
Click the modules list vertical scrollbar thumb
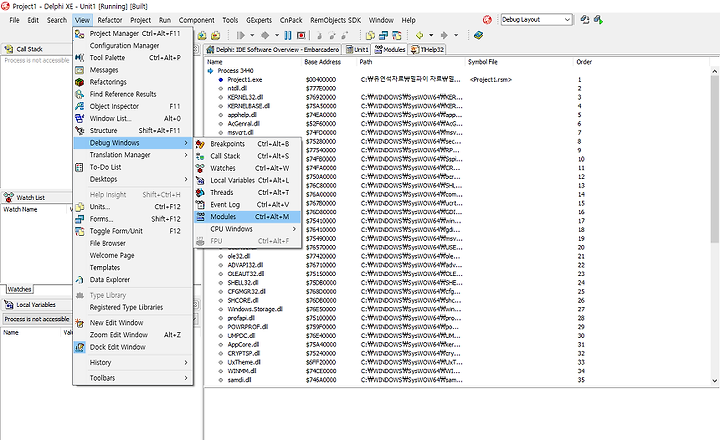[x=714, y=158]
